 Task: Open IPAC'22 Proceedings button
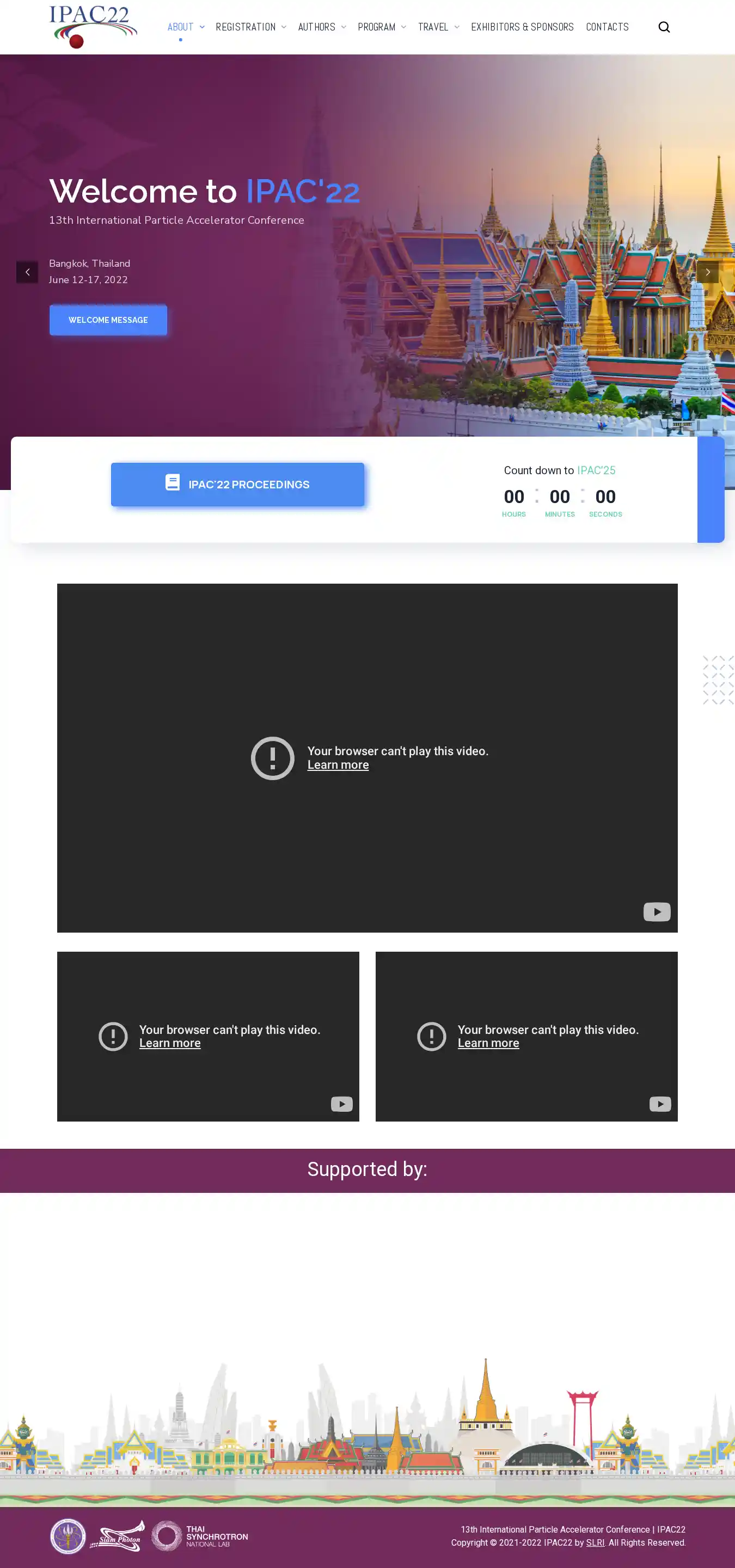click(x=237, y=485)
